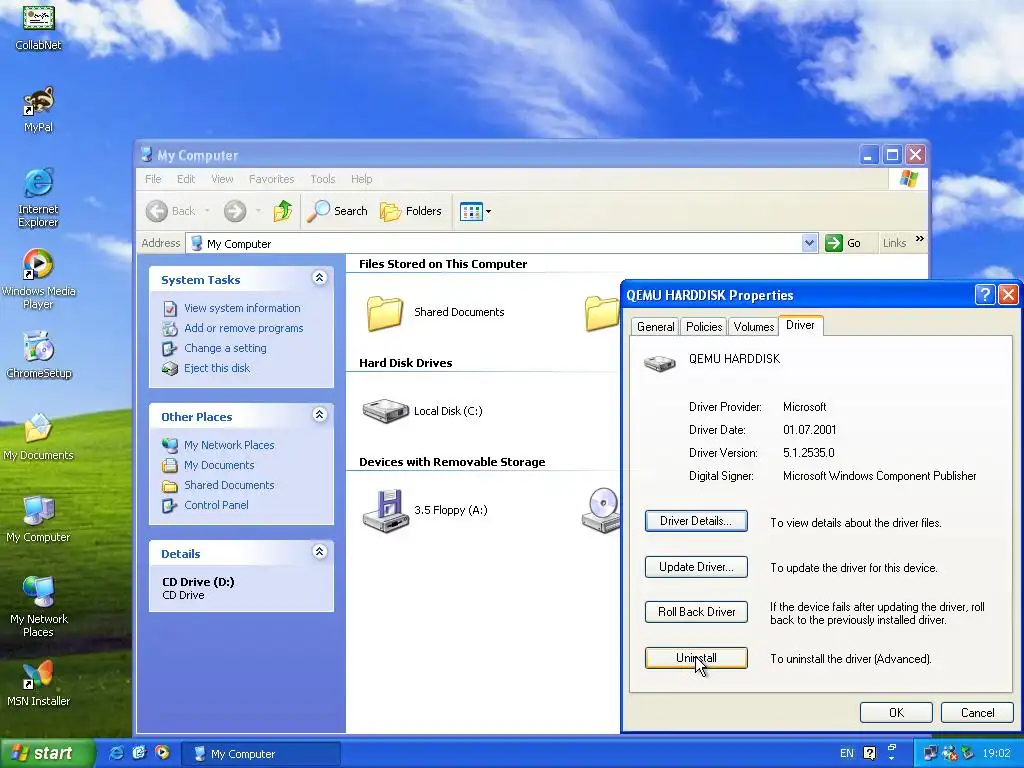Collapse the Details panel
Viewport: 1024px width, 768px height.
coord(319,552)
